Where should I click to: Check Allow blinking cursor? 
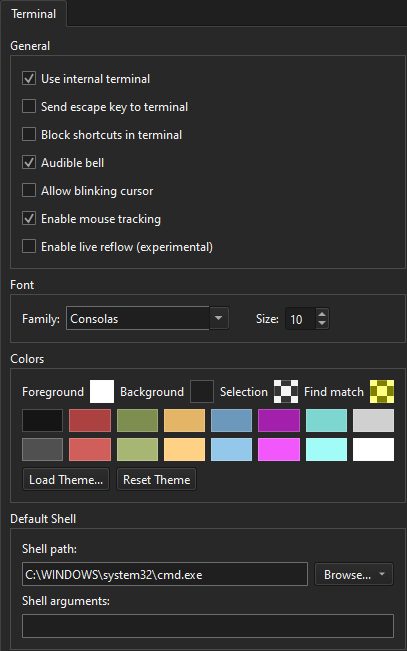pos(29,191)
